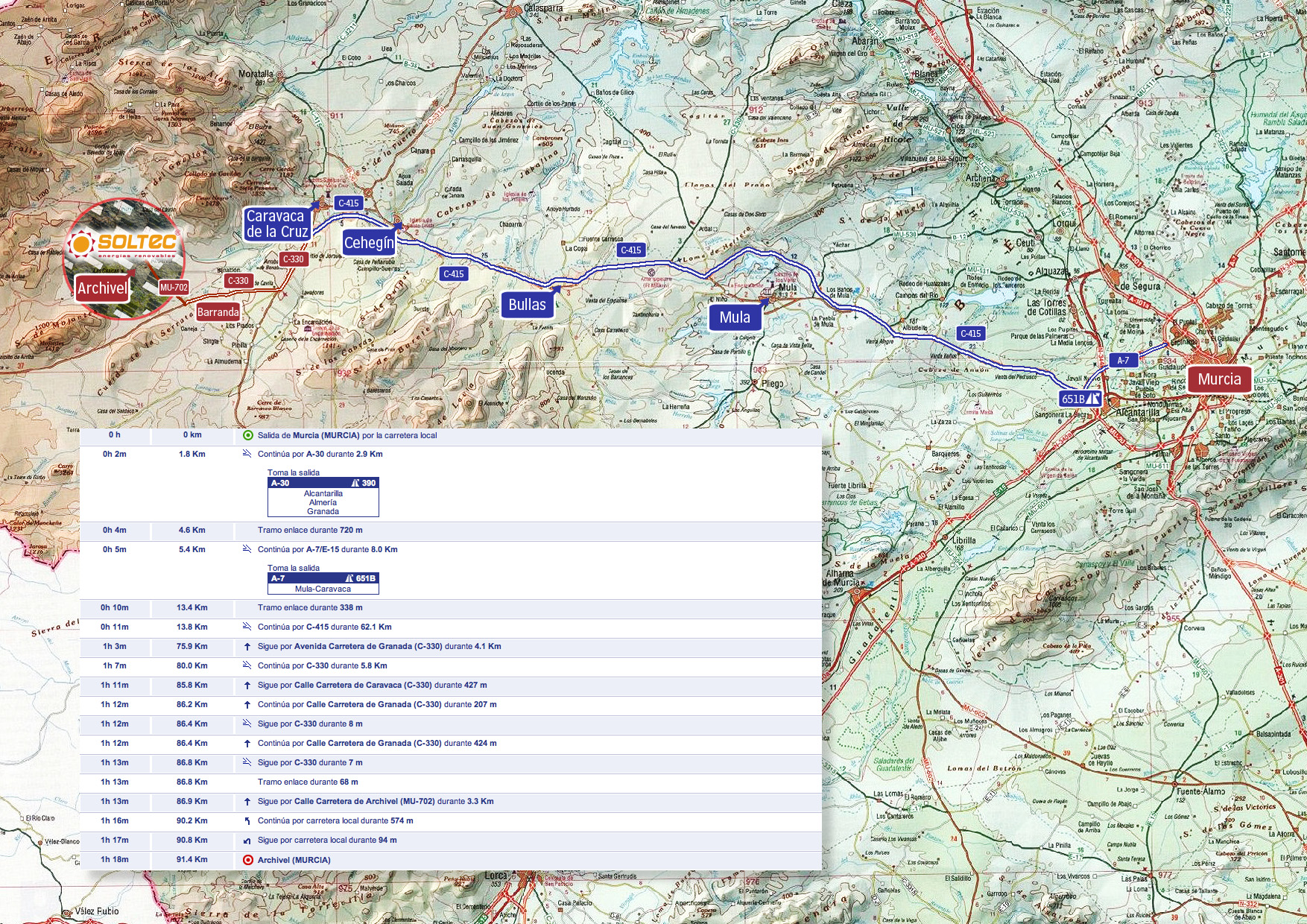Click the Archivel red label in circle

103,288
